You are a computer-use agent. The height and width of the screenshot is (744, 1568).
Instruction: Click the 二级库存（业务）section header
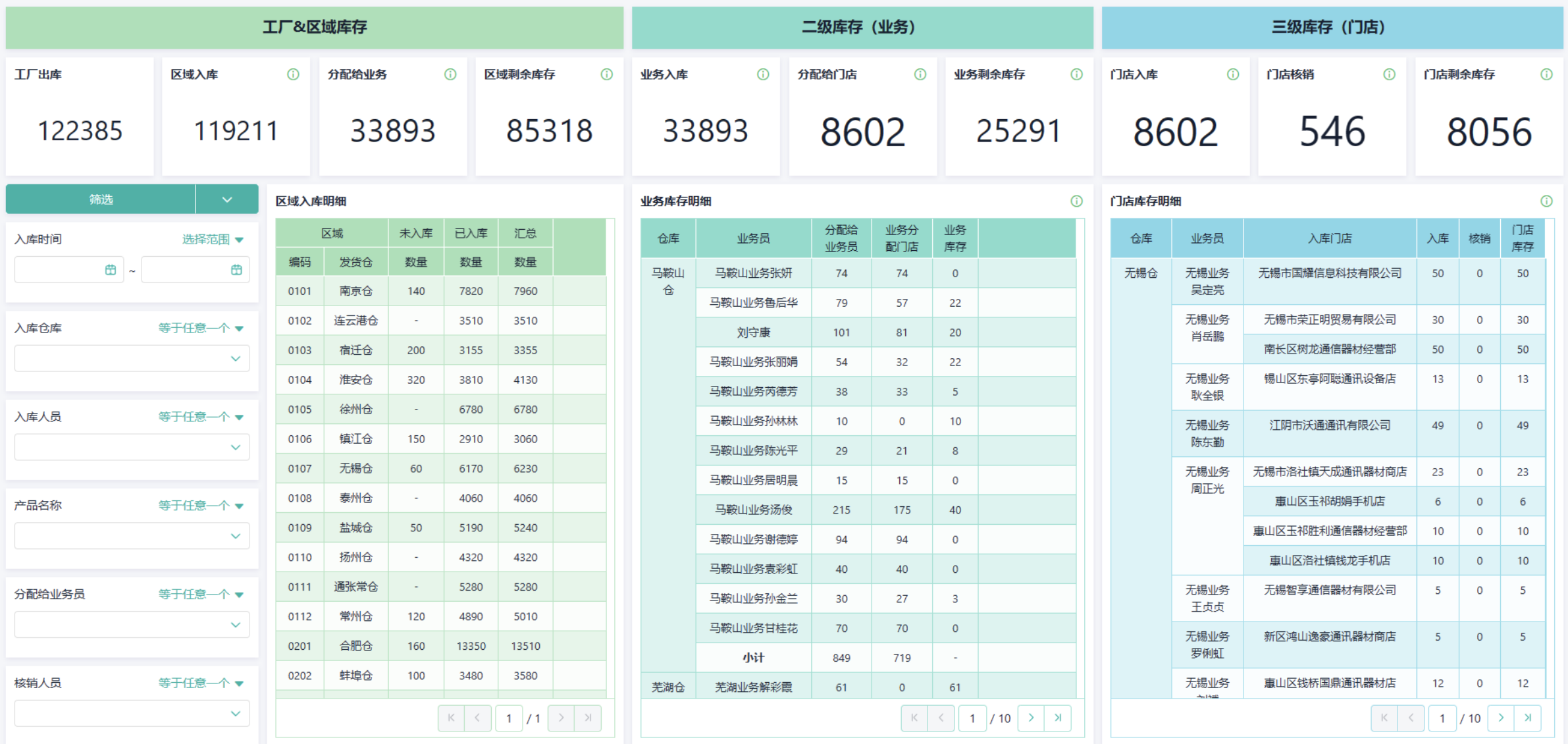pyautogui.click(x=862, y=27)
